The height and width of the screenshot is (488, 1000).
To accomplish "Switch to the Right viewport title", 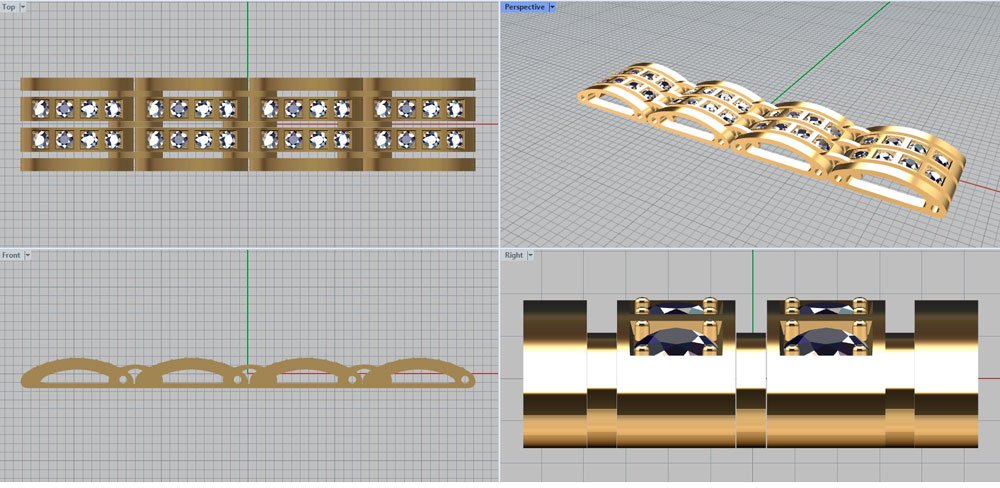I will [x=513, y=255].
